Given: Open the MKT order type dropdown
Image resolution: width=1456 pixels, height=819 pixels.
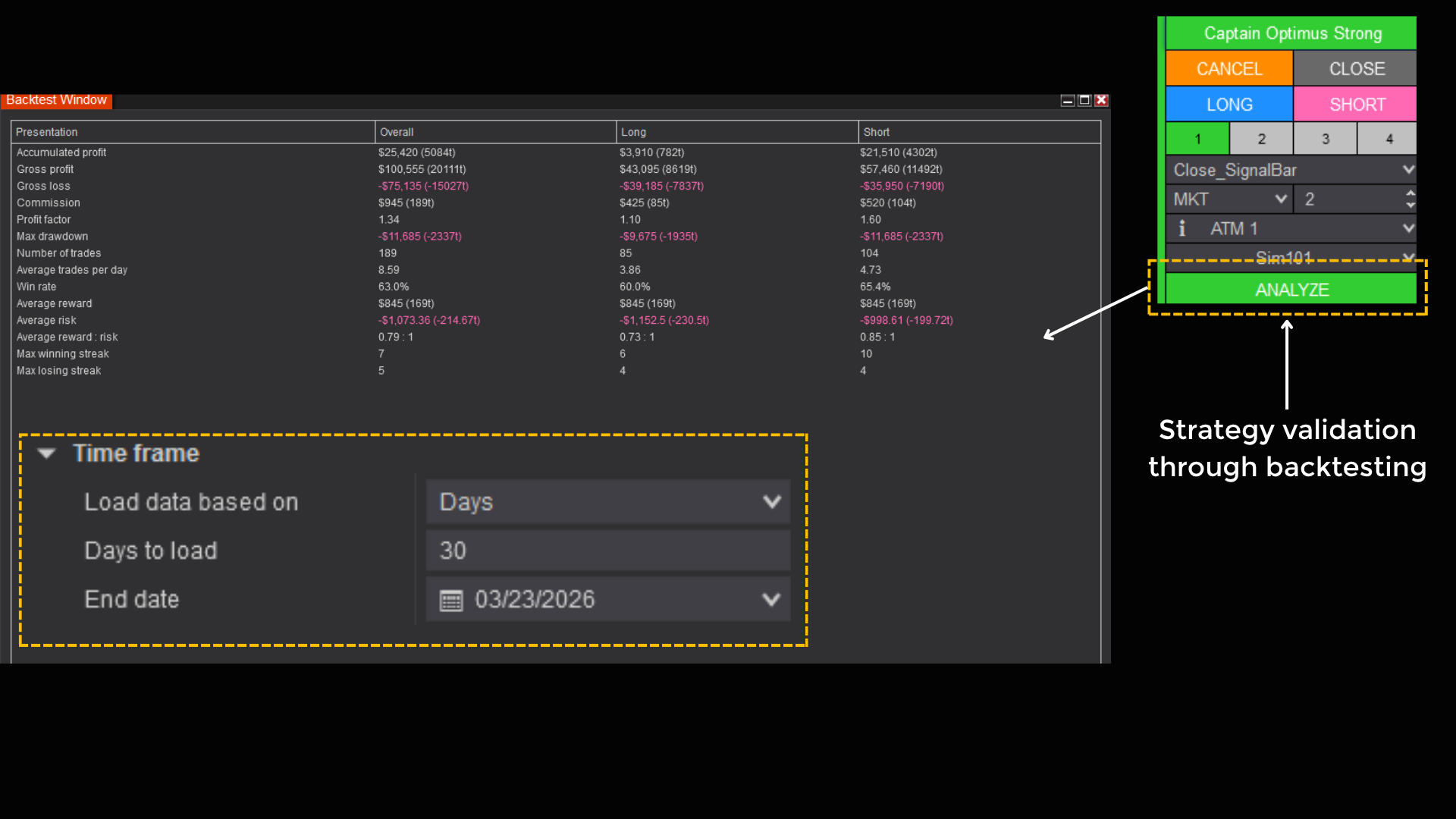Looking at the screenshot, I should tap(1281, 199).
